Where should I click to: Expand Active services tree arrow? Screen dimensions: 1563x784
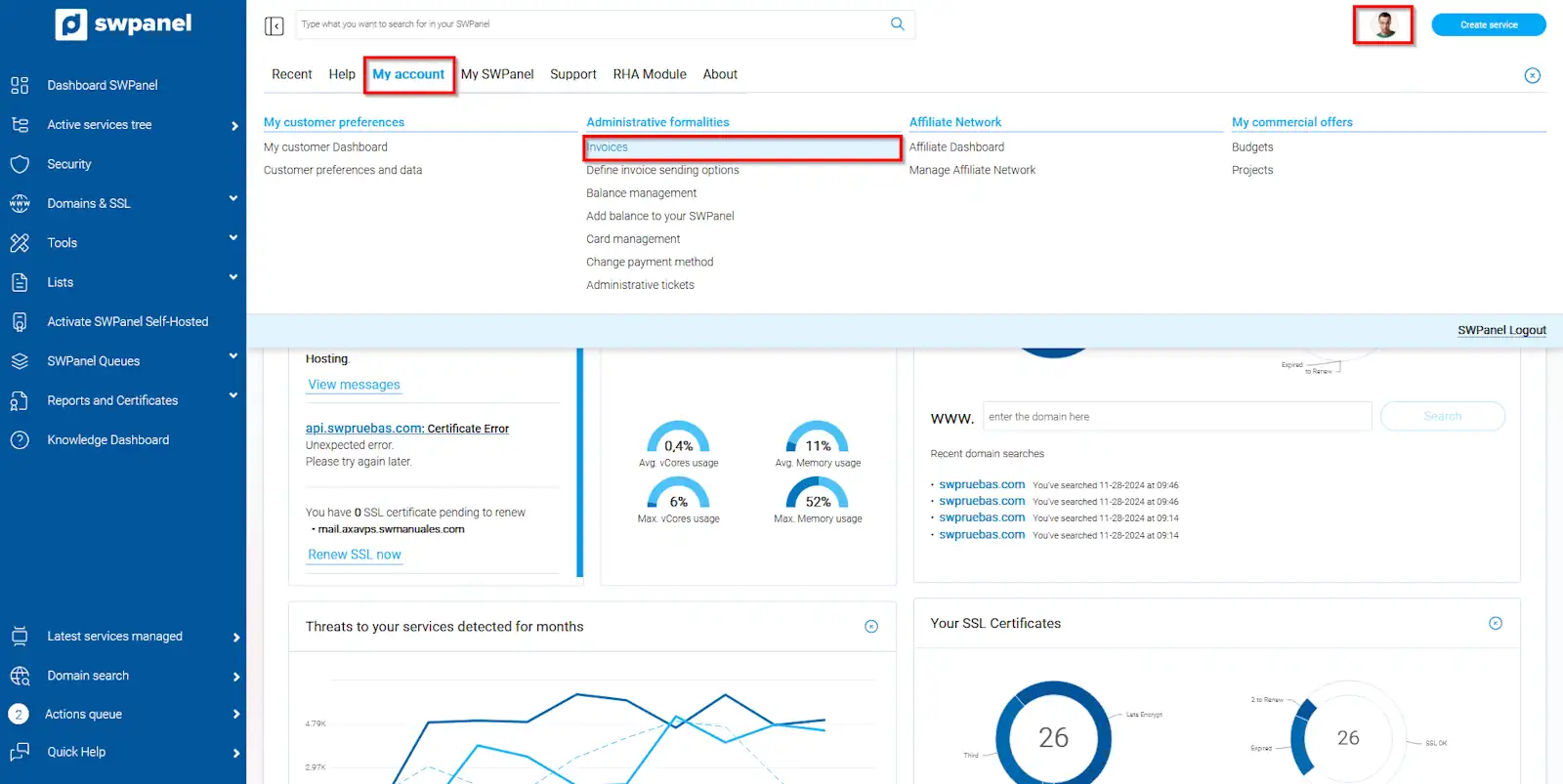click(x=235, y=126)
